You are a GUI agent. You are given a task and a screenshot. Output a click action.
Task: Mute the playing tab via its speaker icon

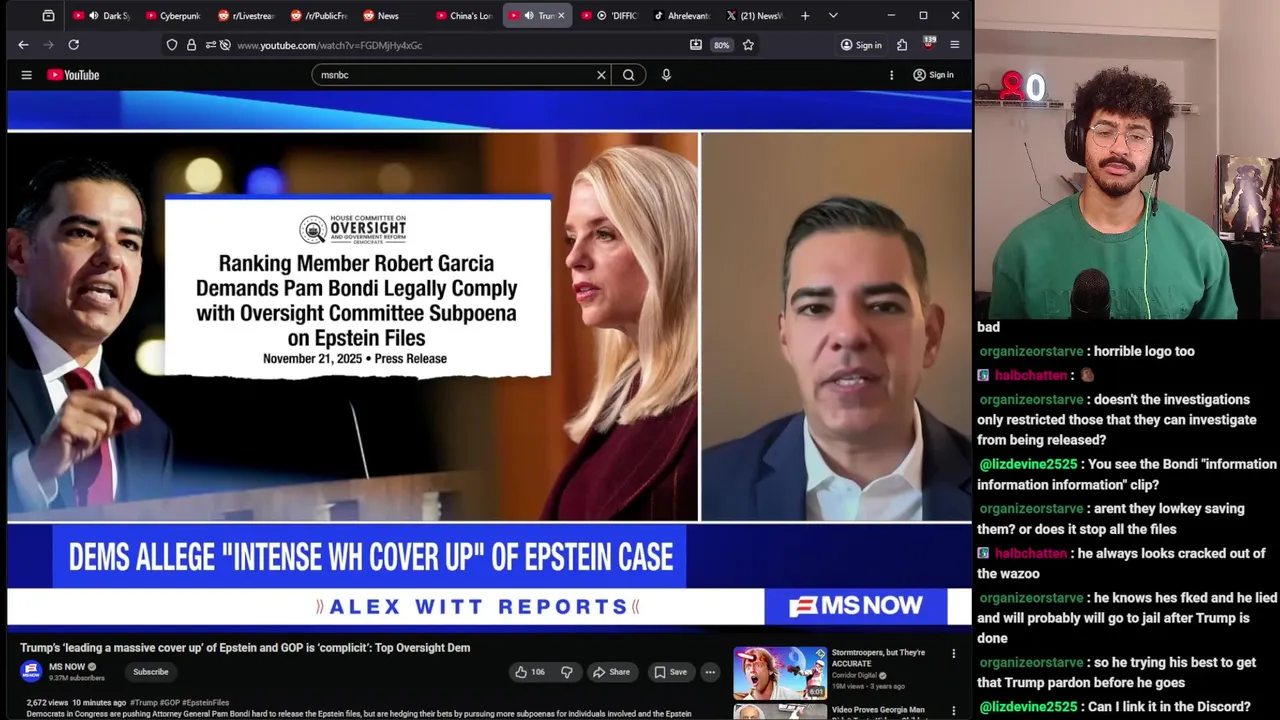529,16
